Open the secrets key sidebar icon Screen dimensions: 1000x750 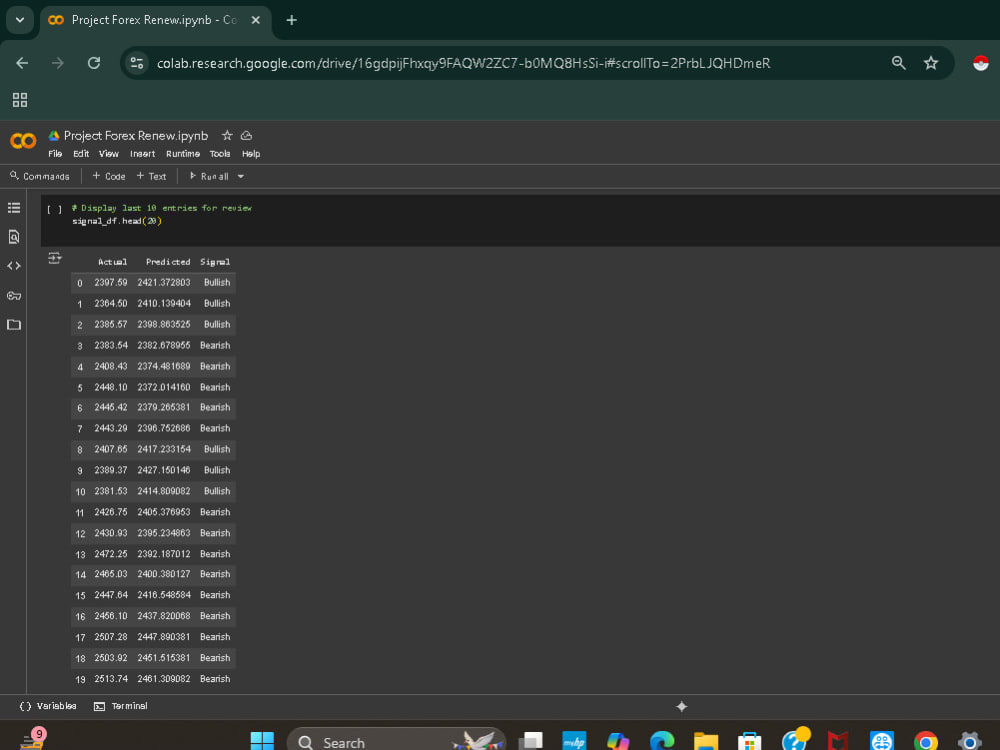point(14,295)
